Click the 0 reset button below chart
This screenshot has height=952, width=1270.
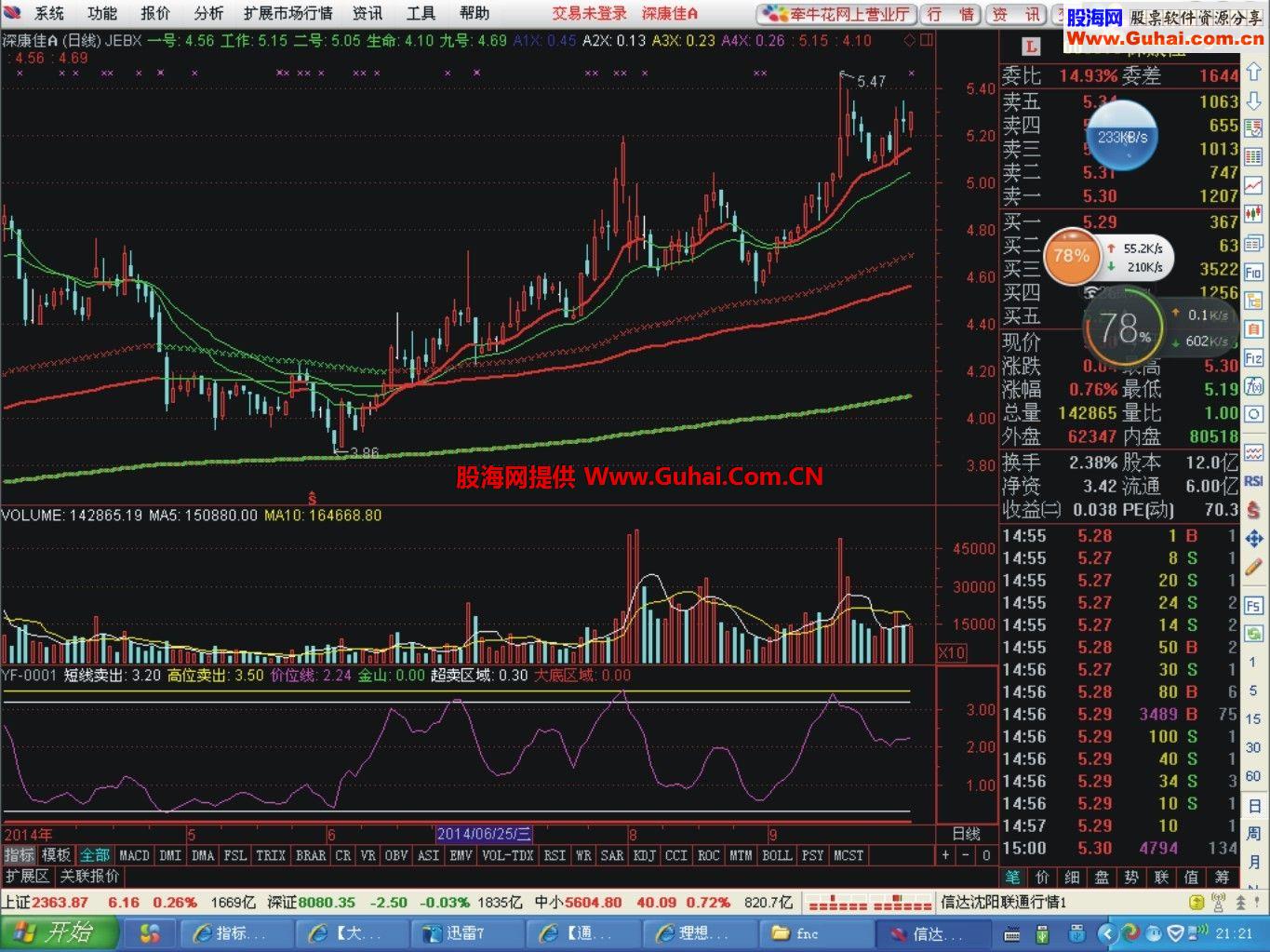[x=986, y=855]
